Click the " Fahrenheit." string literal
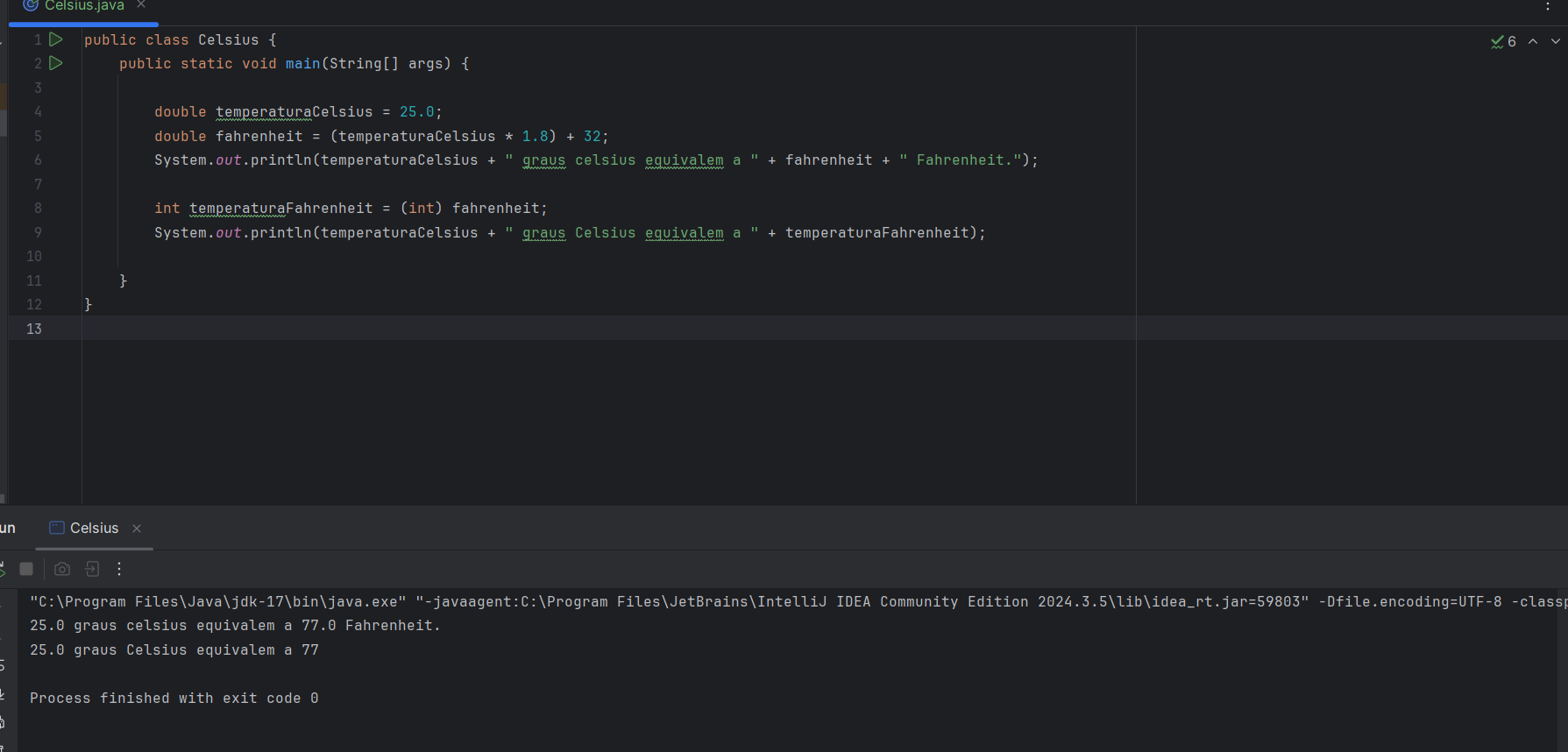 961,160
